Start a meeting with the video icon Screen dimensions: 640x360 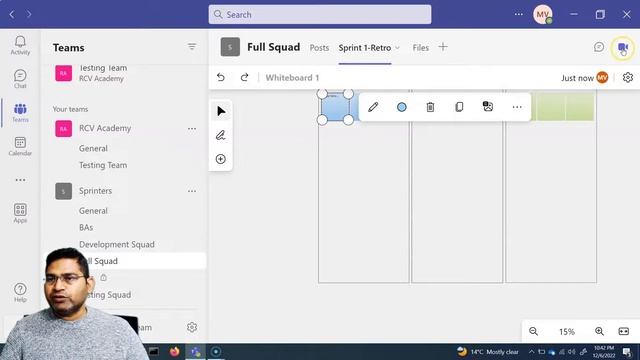click(623, 47)
